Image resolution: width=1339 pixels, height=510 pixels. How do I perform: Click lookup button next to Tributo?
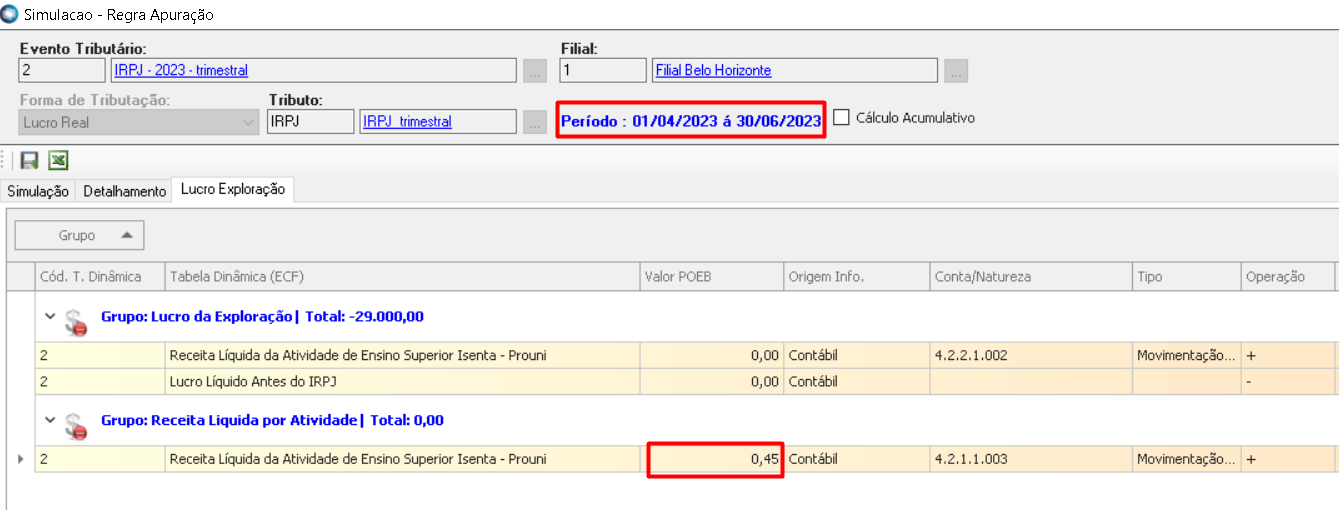point(535,122)
